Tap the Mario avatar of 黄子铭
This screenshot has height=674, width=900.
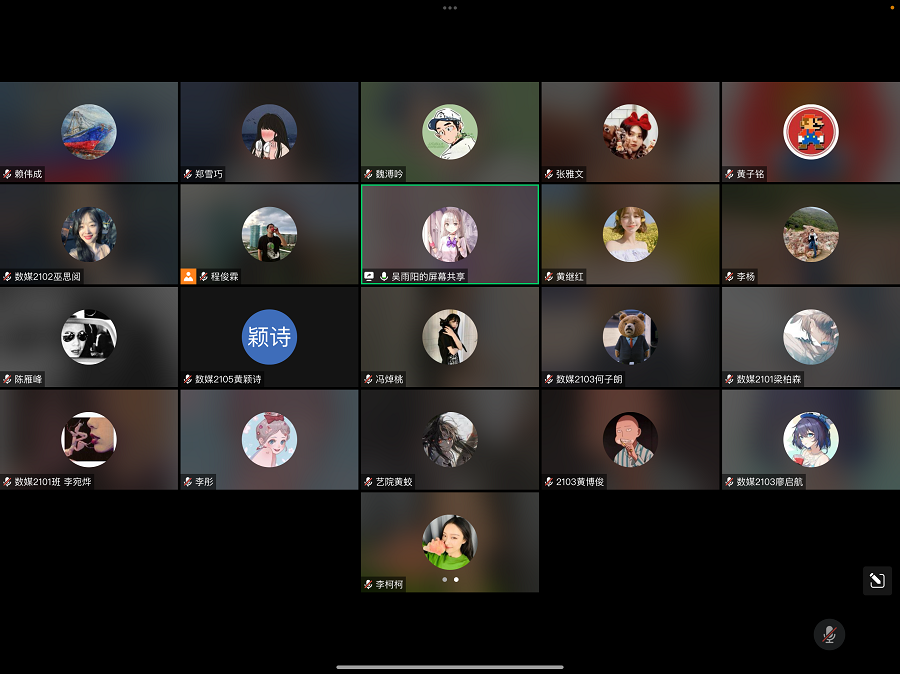pos(810,132)
